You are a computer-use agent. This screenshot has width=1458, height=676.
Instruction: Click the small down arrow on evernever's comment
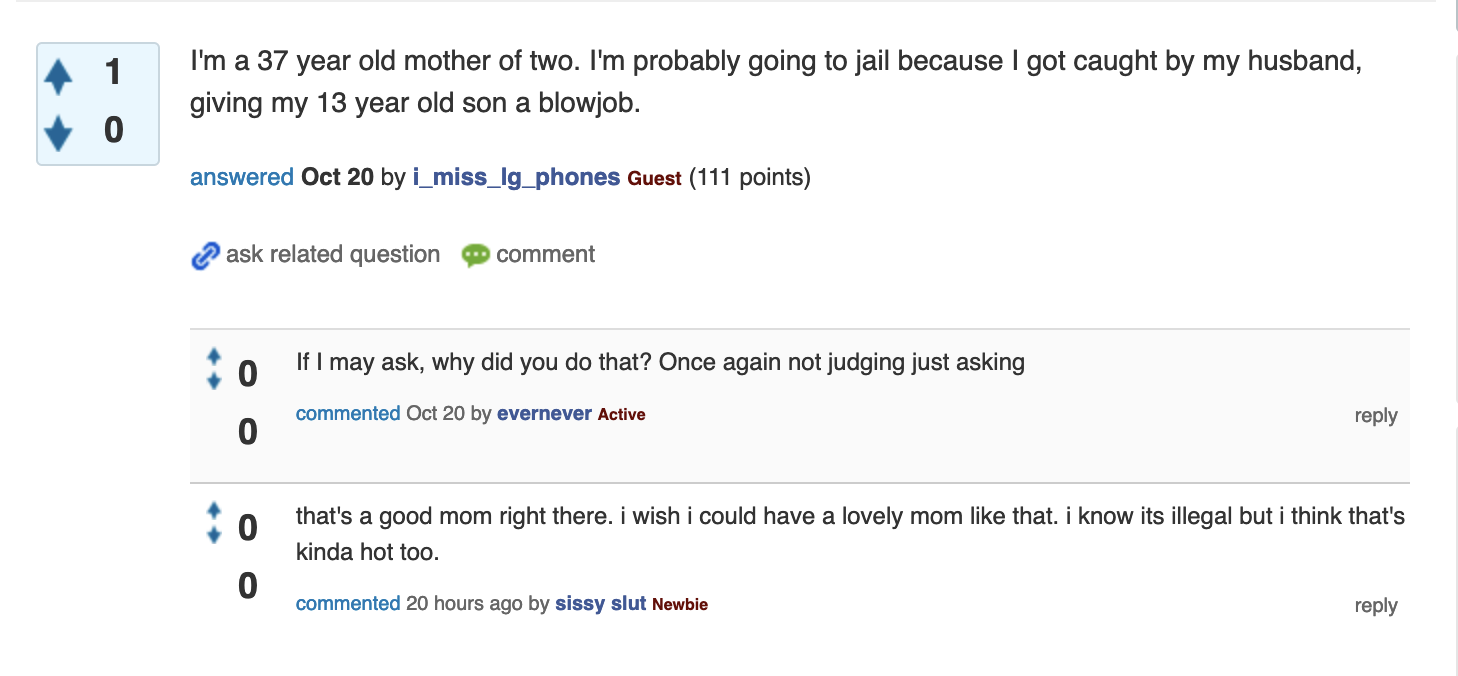pyautogui.click(x=213, y=381)
